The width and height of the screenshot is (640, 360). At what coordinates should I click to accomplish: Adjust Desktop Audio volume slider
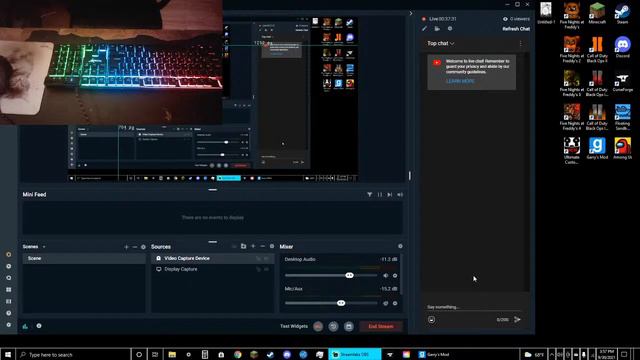point(331,276)
